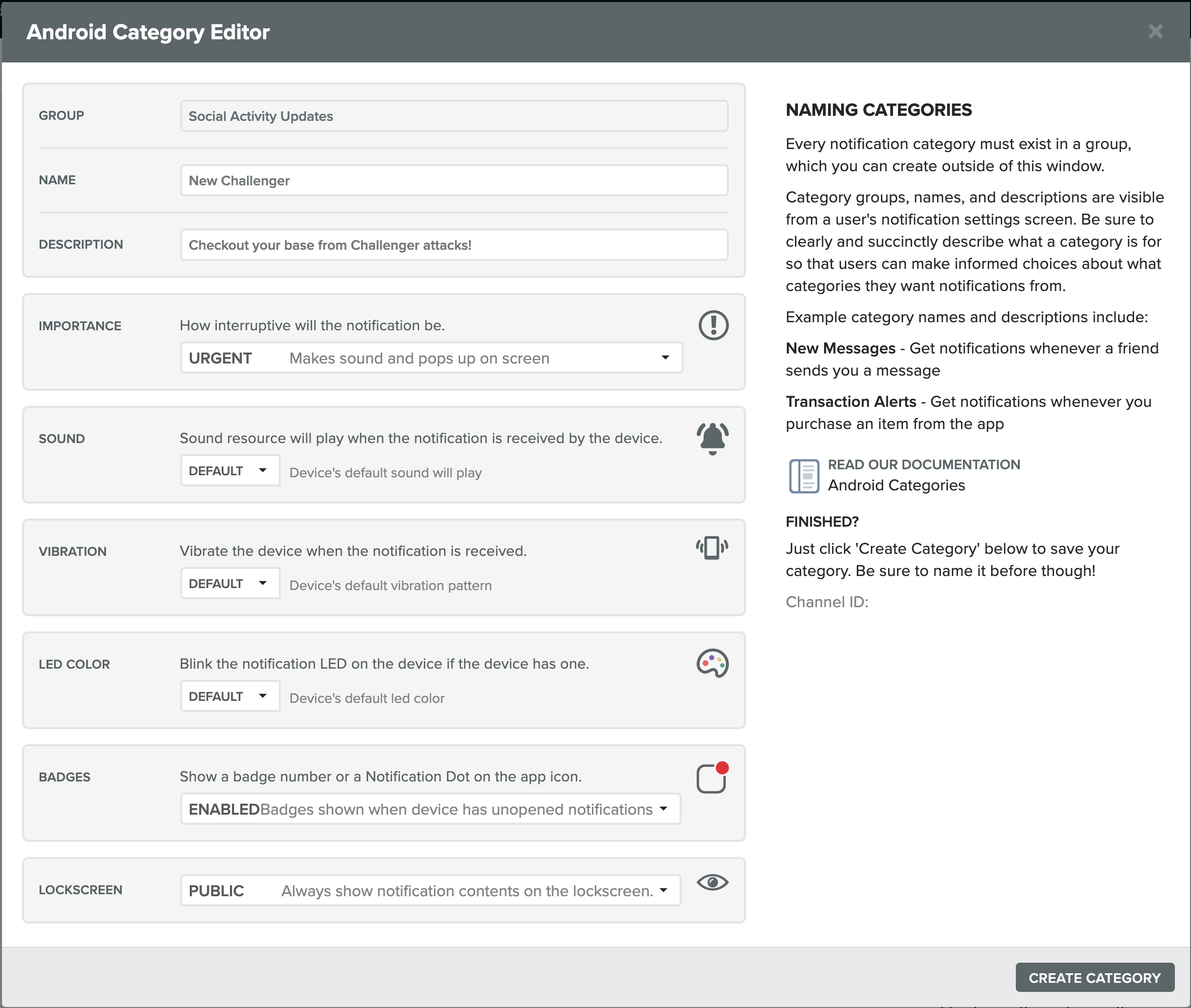Open the LED Color DEFAULT dropdown
The height and width of the screenshot is (1008, 1191).
click(230, 696)
